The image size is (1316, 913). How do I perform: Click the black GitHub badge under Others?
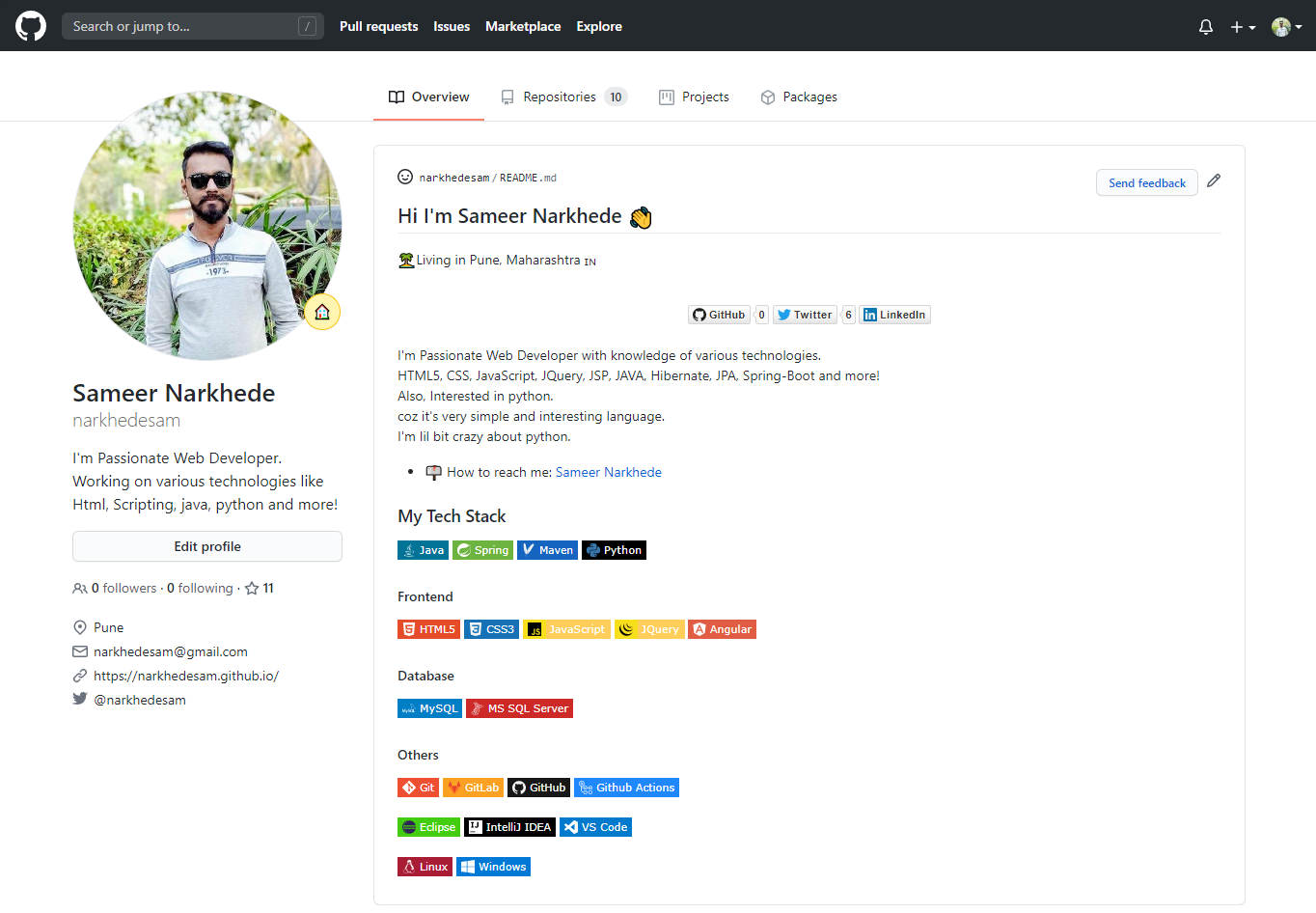[x=538, y=788]
